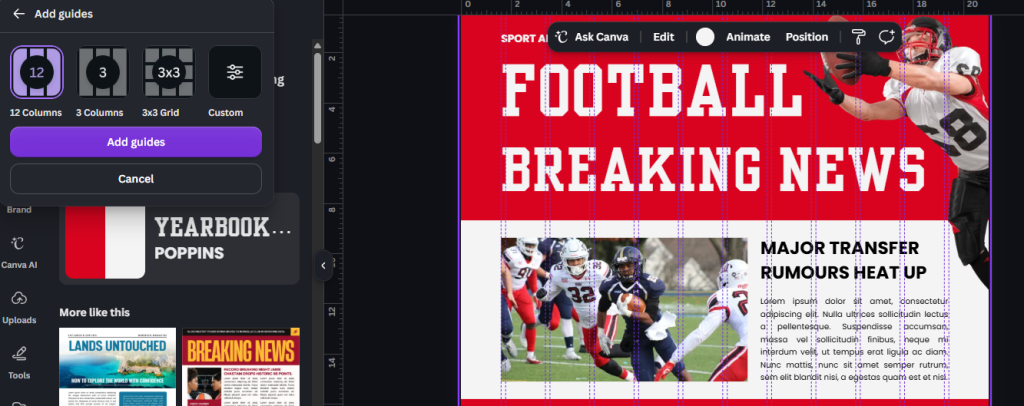Select the BREAKING NEWS headline on canvas
1024x406 pixels.
point(715,167)
